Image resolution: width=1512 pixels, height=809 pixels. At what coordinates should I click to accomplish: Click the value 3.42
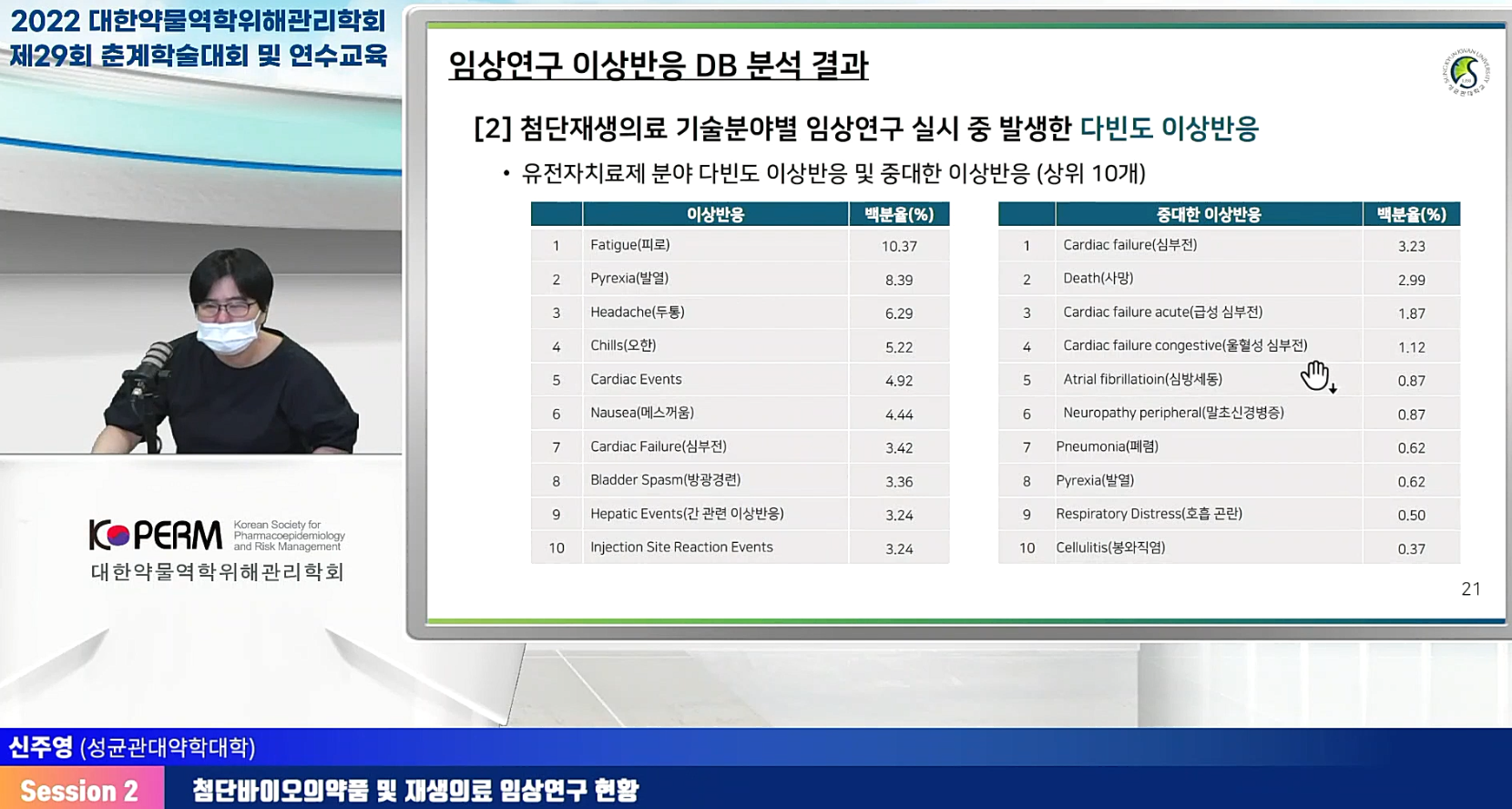click(x=899, y=448)
